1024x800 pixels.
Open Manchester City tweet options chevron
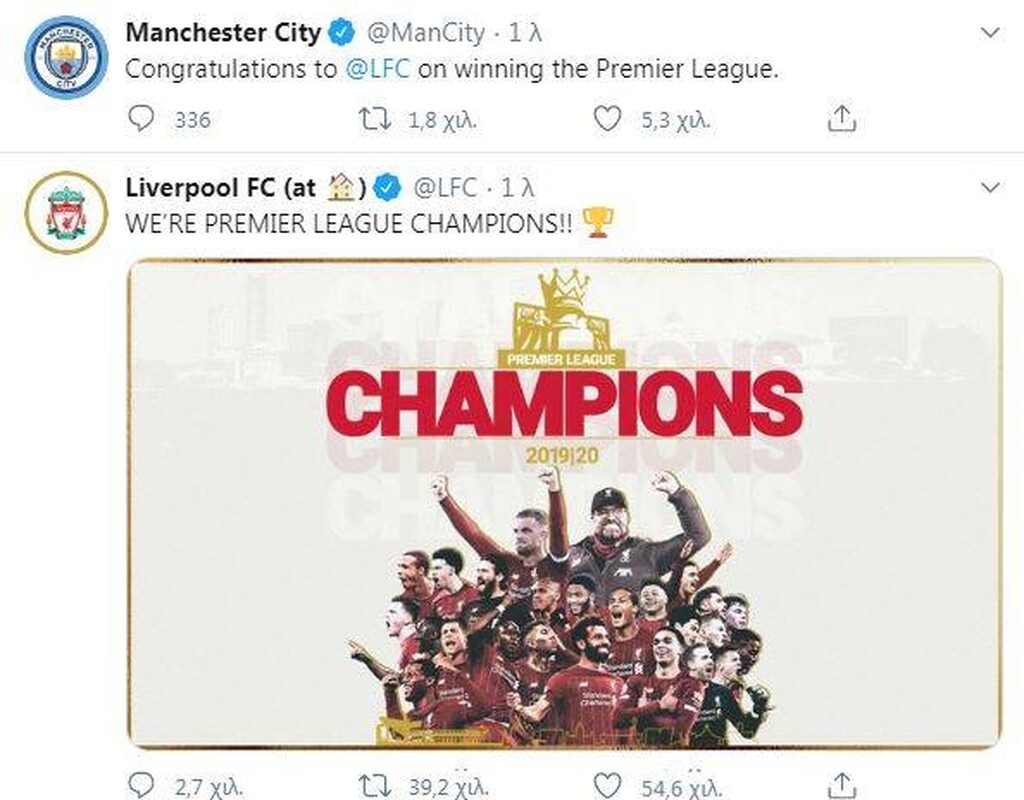pyautogui.click(x=990, y=33)
